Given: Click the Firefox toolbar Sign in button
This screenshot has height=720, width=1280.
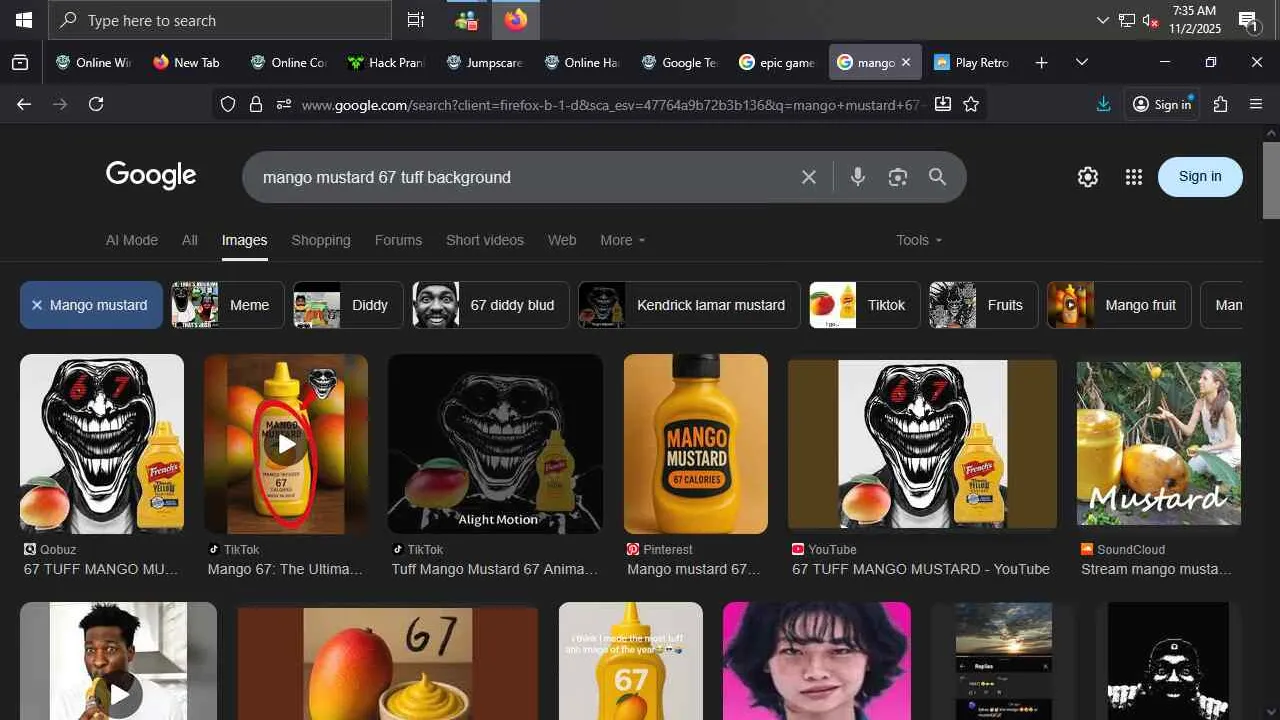Looking at the screenshot, I should click(x=1162, y=104).
